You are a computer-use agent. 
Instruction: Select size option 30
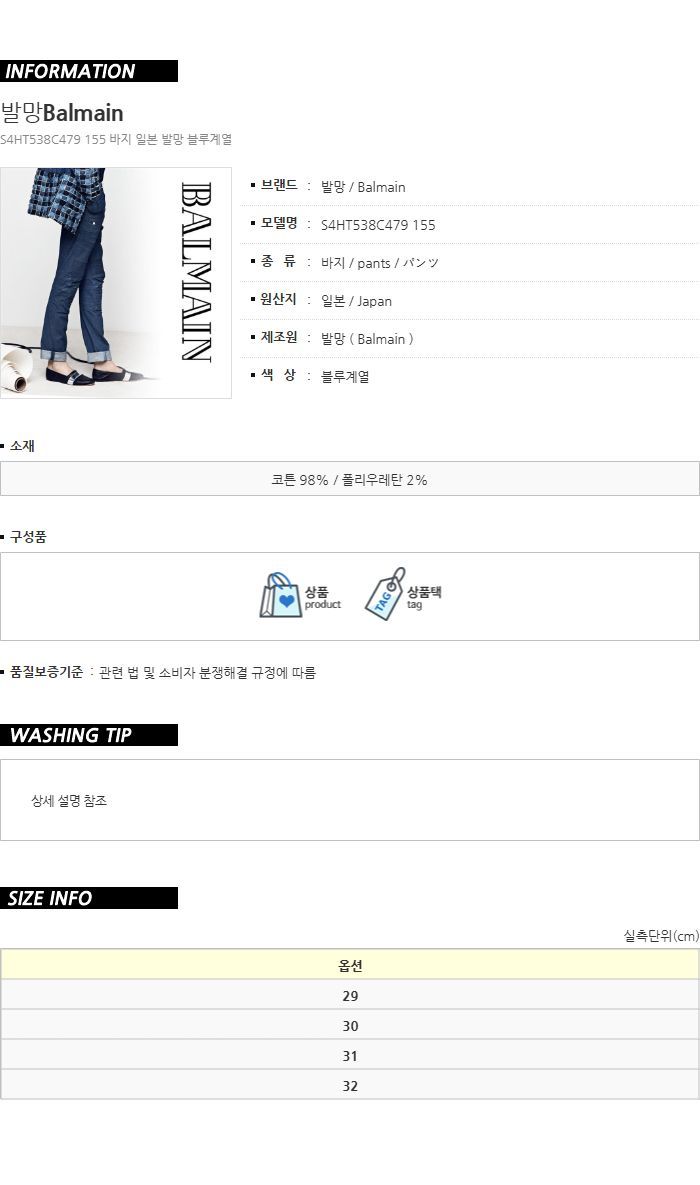coord(350,1026)
